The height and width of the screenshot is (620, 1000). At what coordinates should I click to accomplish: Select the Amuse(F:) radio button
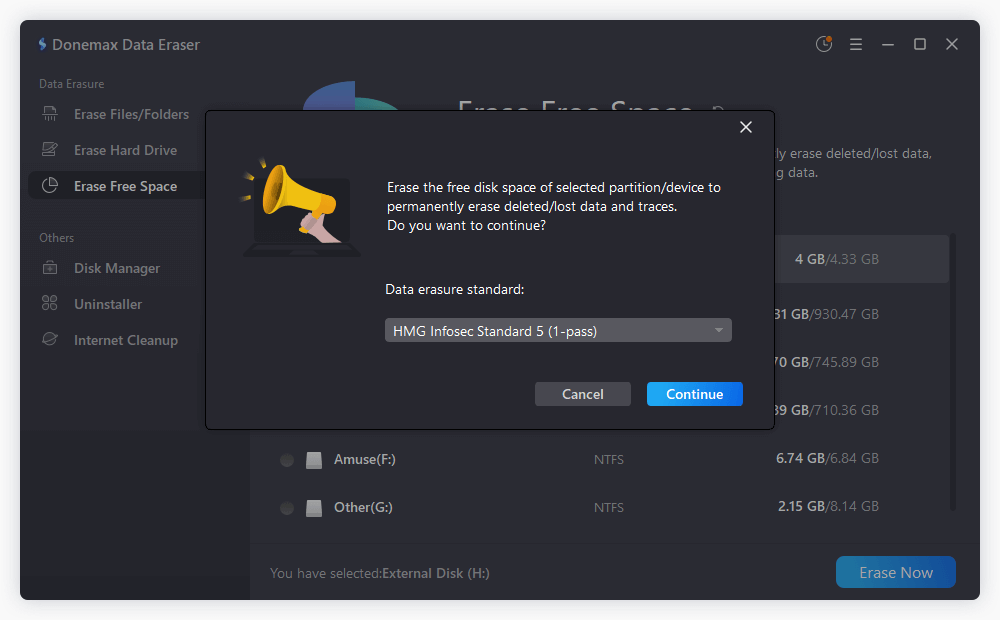tap(287, 460)
